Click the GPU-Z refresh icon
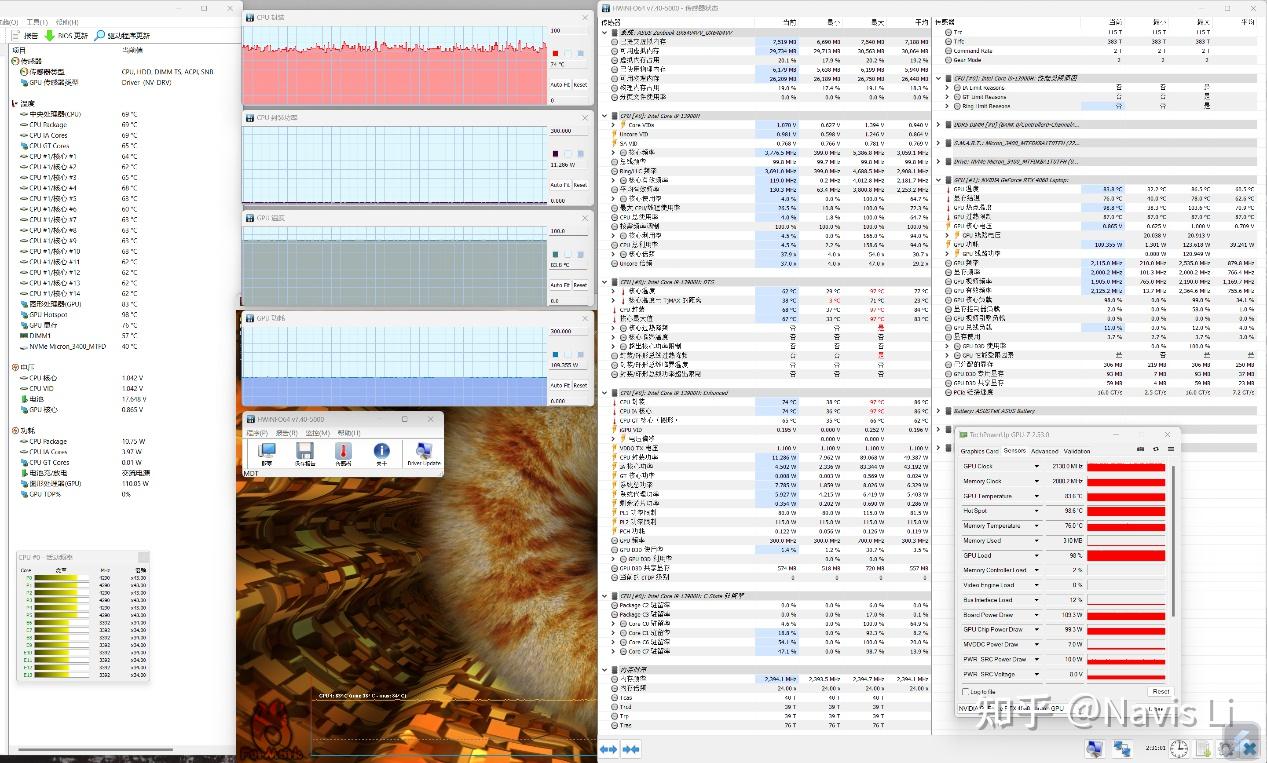Viewport: 1267px width, 763px height. (1156, 449)
